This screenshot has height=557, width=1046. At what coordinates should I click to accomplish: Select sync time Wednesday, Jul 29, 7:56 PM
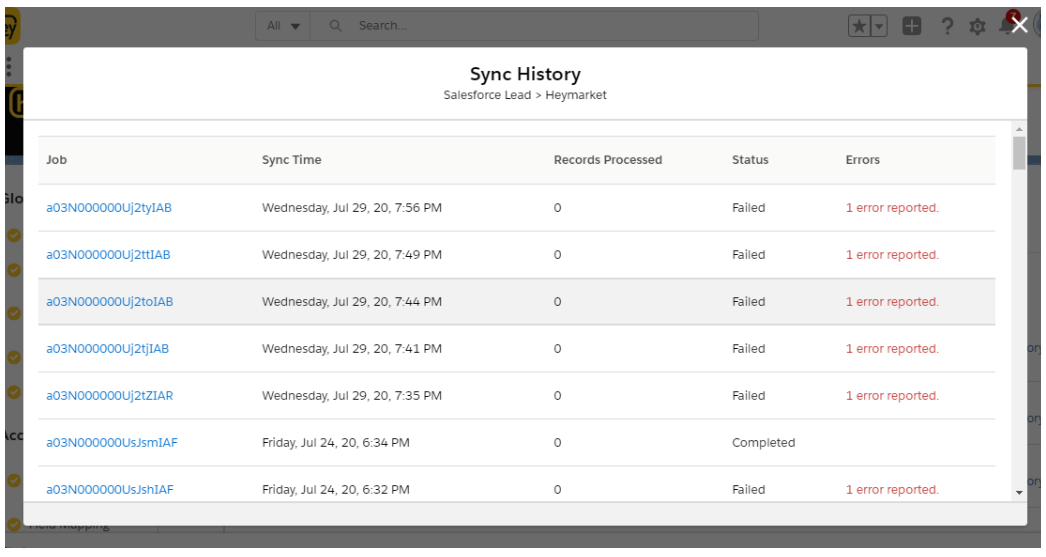coord(352,207)
